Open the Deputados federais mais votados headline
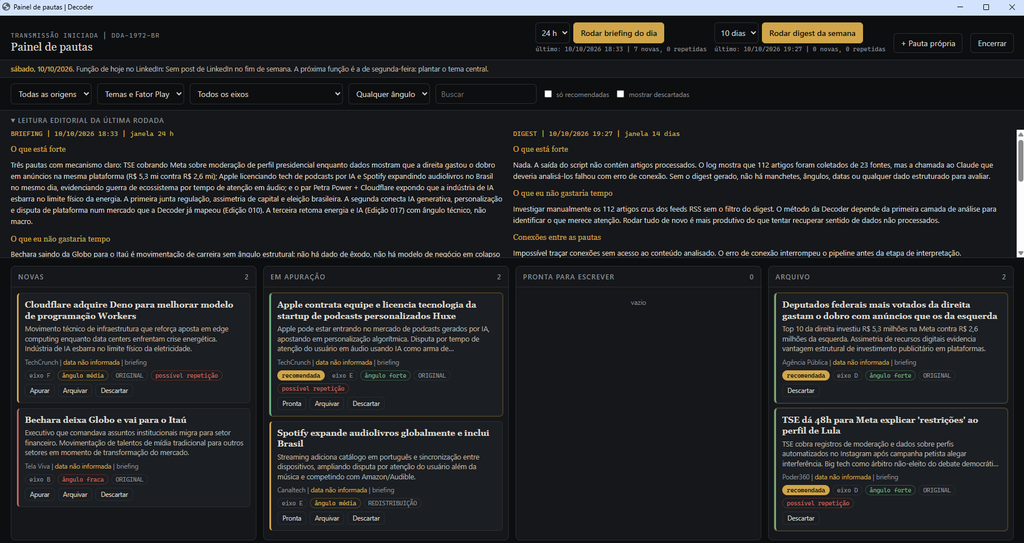The width and height of the screenshot is (1024, 543). click(889, 310)
